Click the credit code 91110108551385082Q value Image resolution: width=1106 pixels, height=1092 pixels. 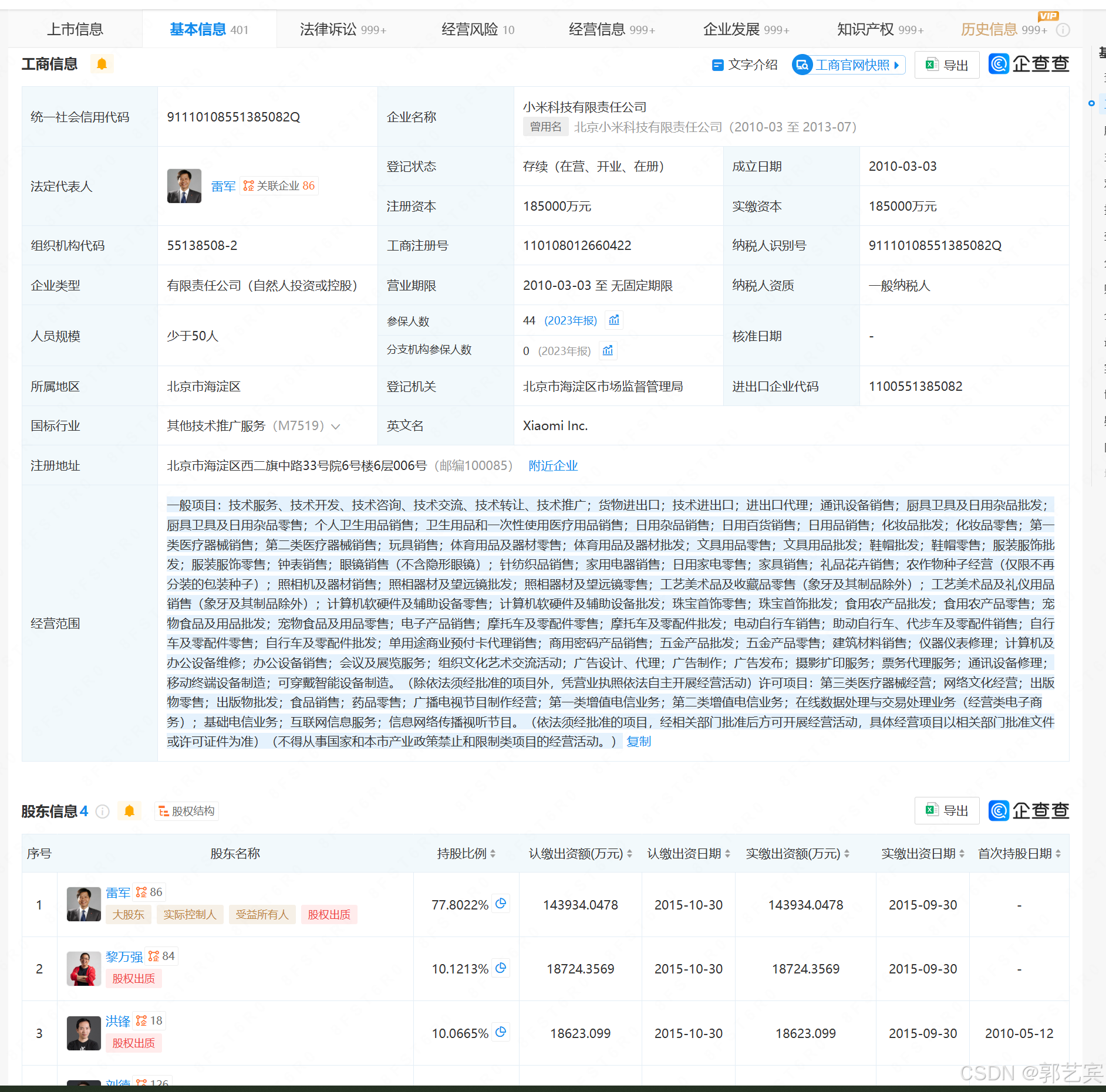coord(233,117)
